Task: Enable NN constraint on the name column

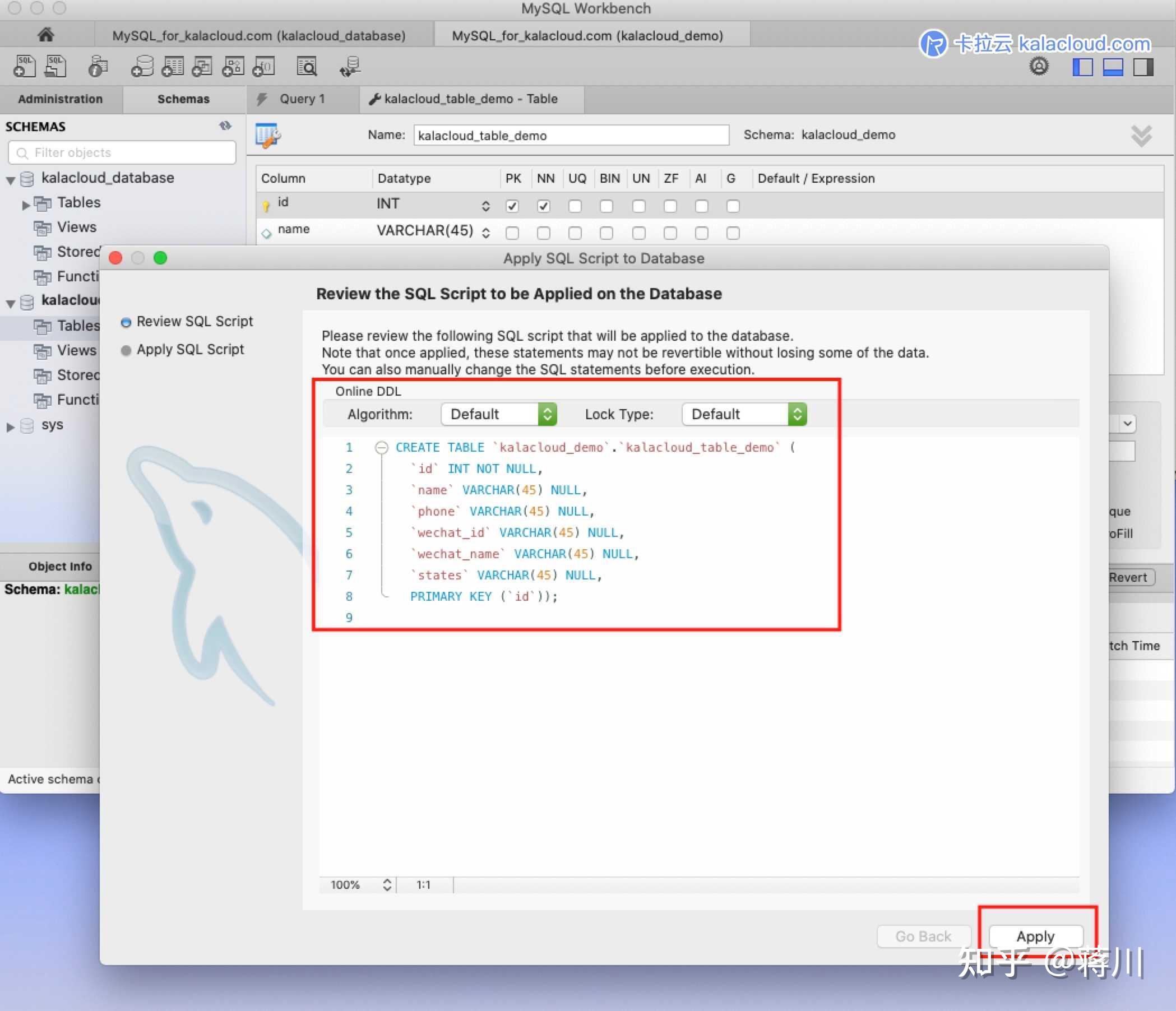Action: click(x=543, y=233)
